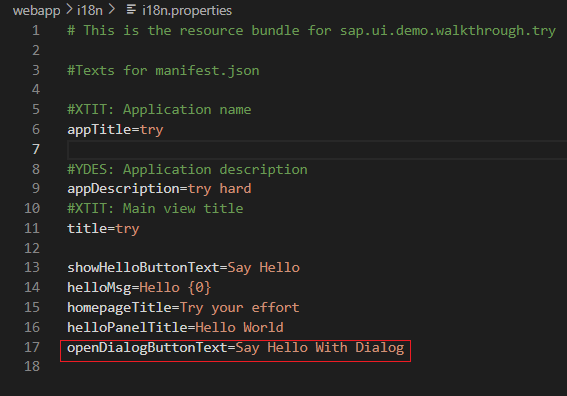Click the file icon beside i18n.properties
The image size is (567, 396).
[x=131, y=10]
